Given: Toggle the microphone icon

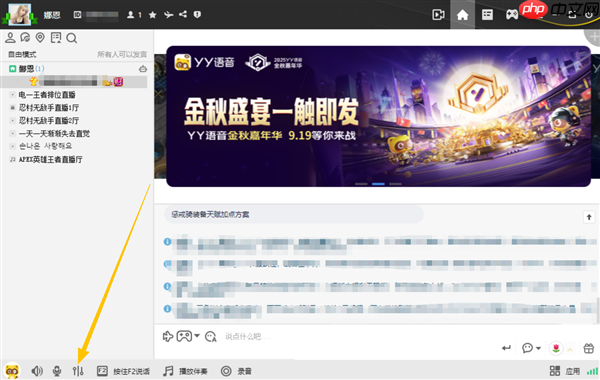Looking at the screenshot, I should (x=57, y=371).
